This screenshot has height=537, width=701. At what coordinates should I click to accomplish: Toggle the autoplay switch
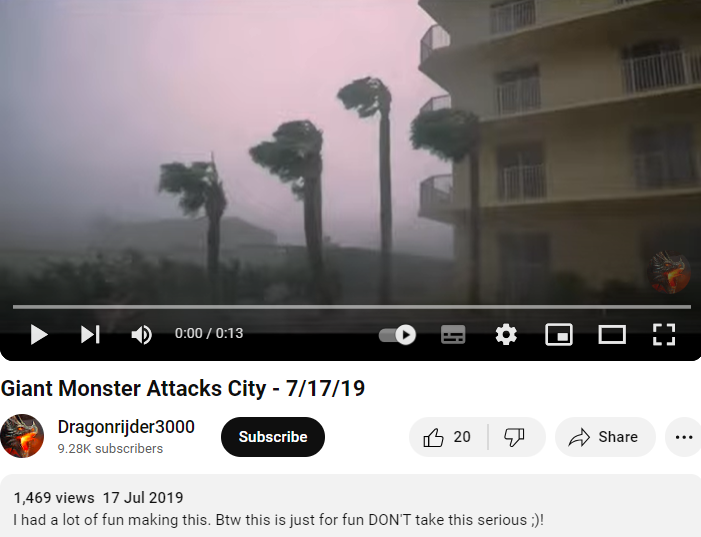click(397, 334)
